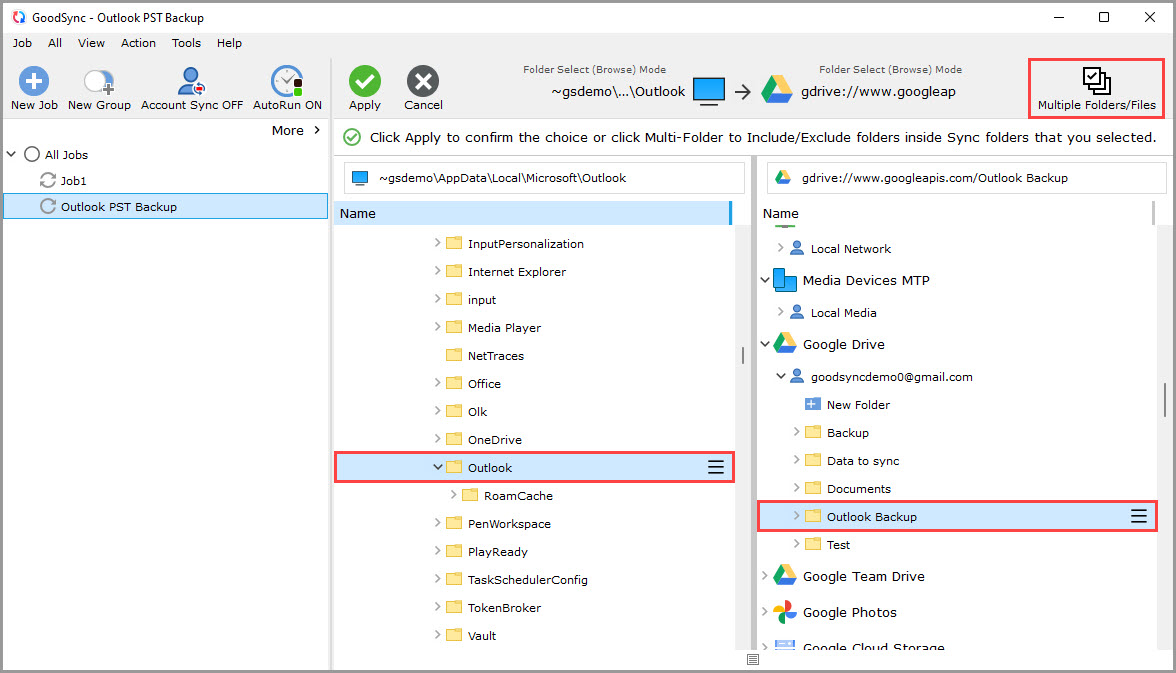Click the sync icon for Outlook PST Backup job
The image size is (1176, 673).
[48, 206]
